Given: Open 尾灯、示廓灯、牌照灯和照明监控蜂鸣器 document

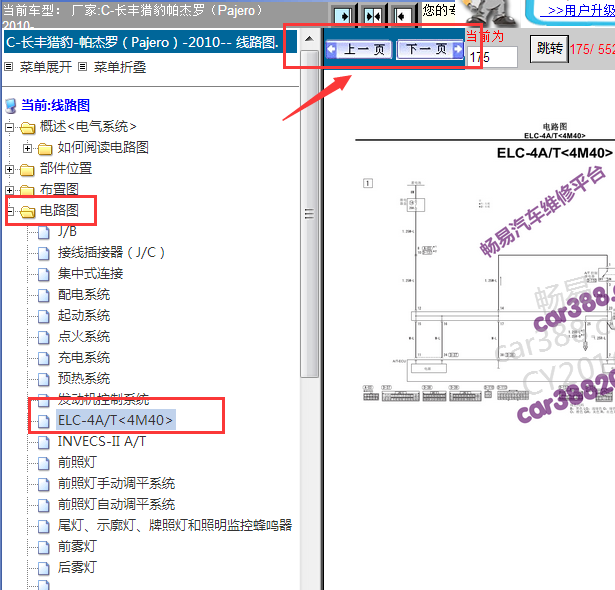Looking at the screenshot, I should (x=175, y=525).
